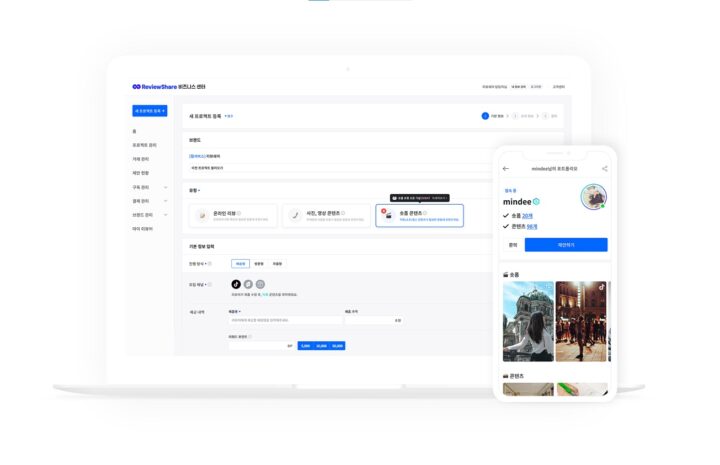
Task: Click the ReviewShare logo in the header
Action: click(x=155, y=87)
